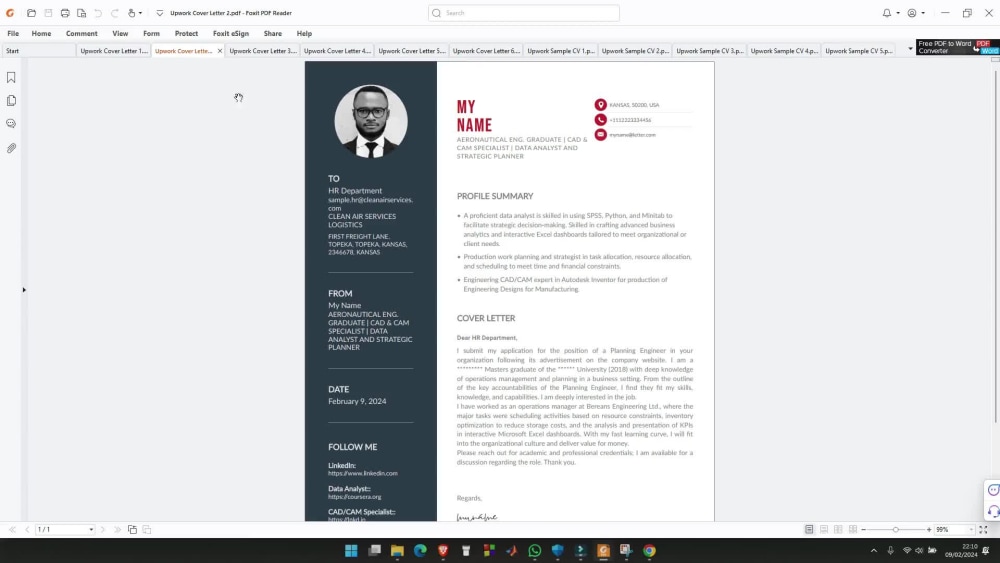Click the Save icon in the quick toolbar
1000x563 pixels.
coord(48,13)
